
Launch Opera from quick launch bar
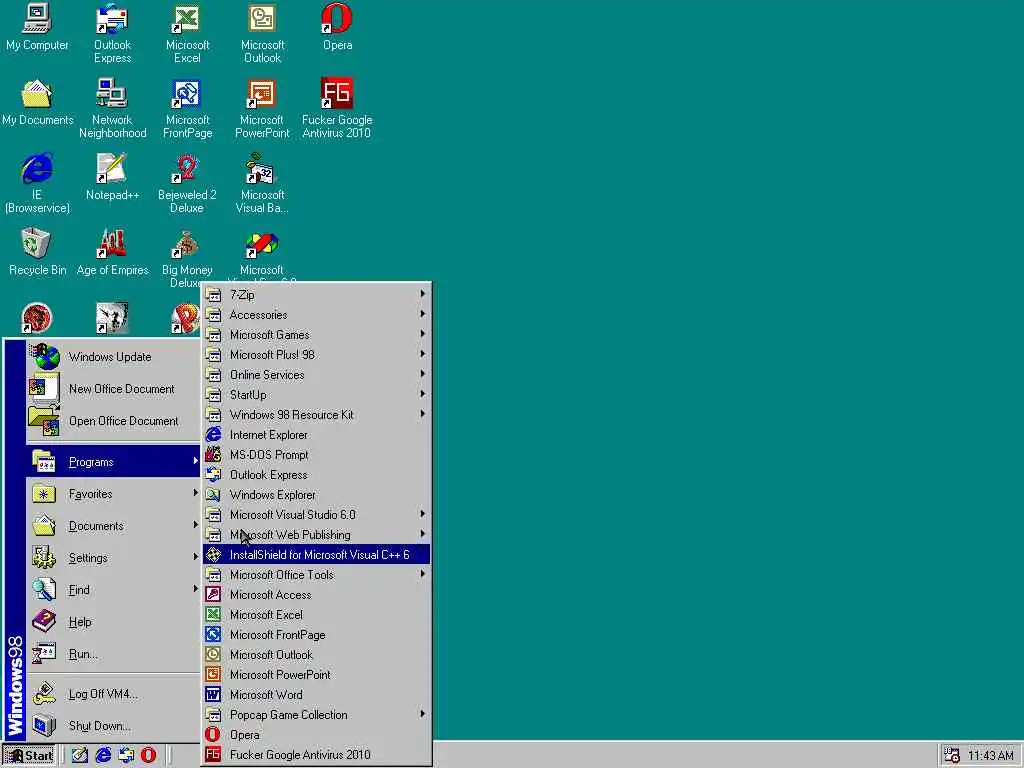(149, 755)
